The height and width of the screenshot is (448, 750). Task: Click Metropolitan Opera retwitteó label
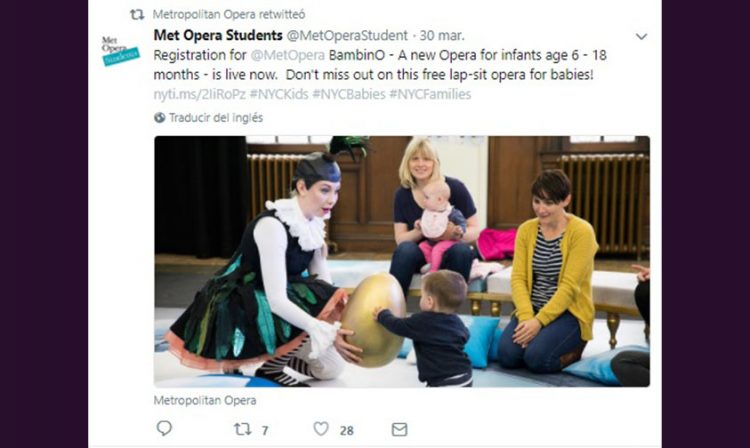click(x=229, y=14)
